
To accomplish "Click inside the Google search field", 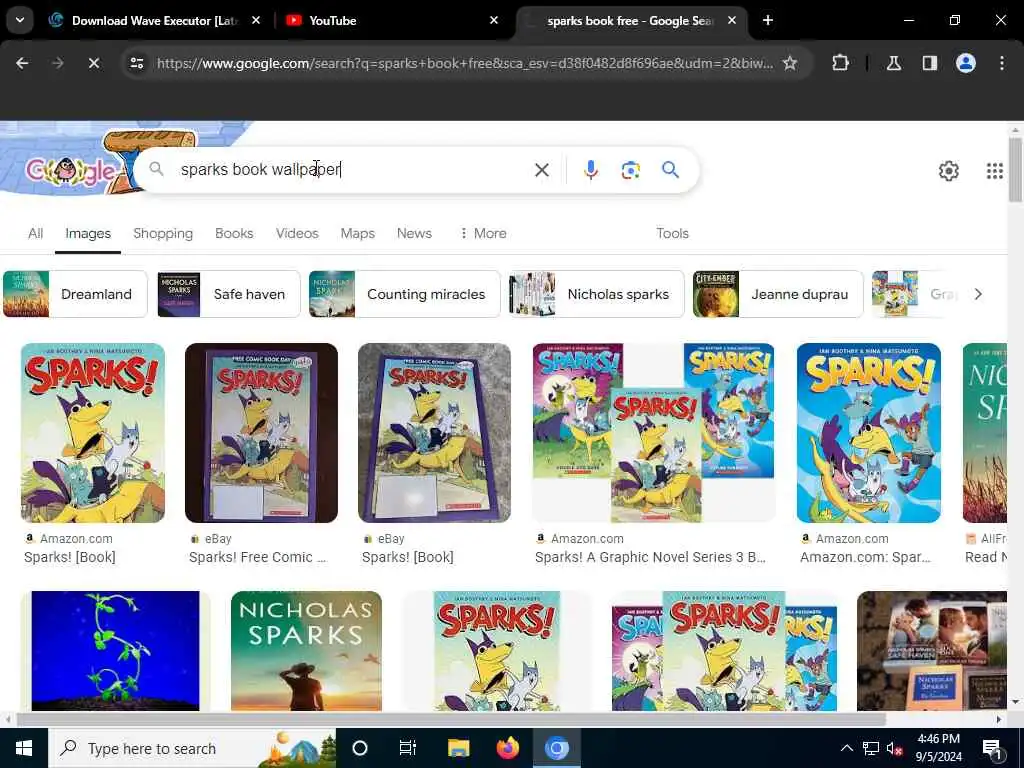I will tap(353, 170).
